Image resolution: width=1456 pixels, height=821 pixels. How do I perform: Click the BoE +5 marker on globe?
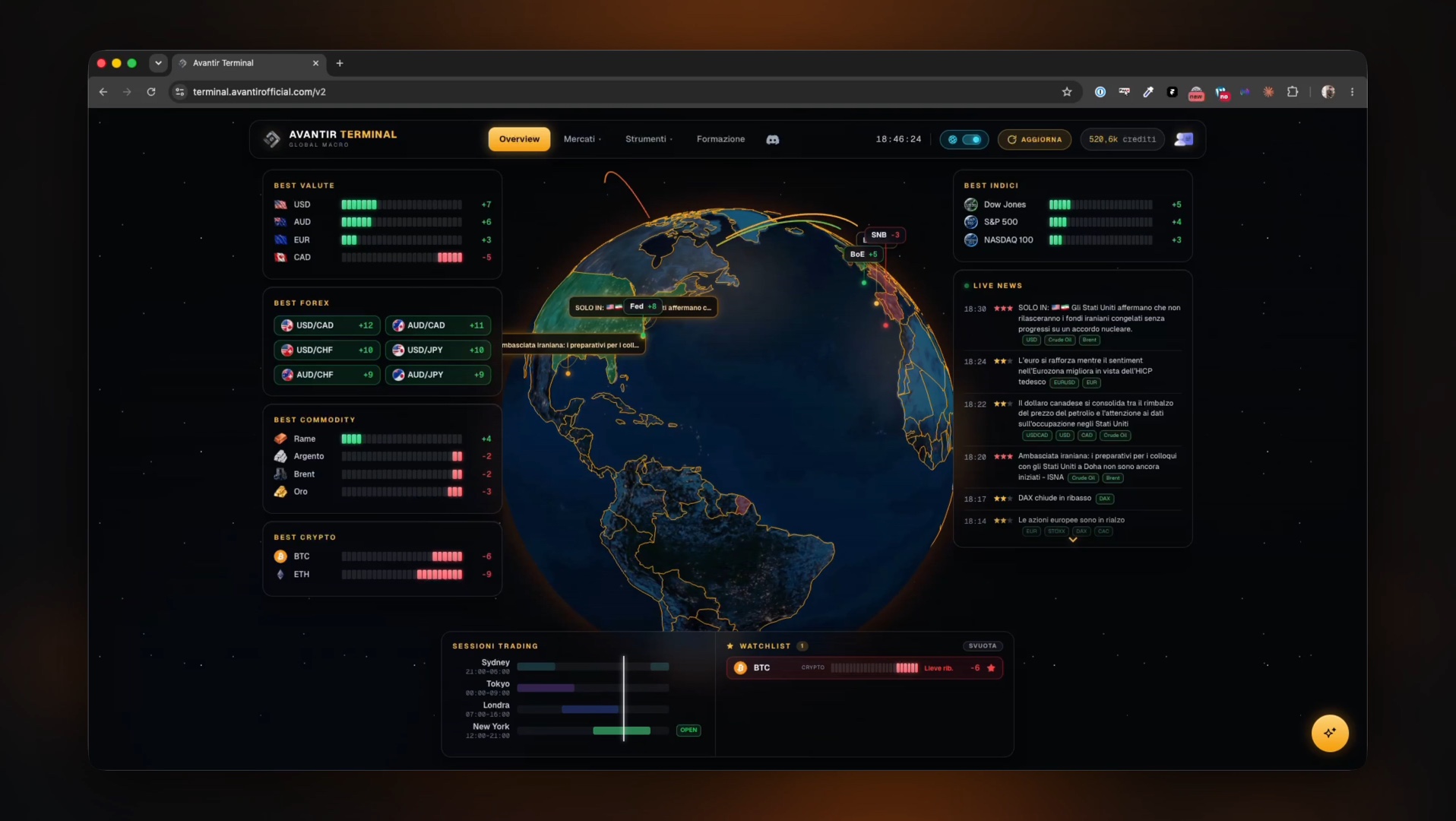coord(863,254)
